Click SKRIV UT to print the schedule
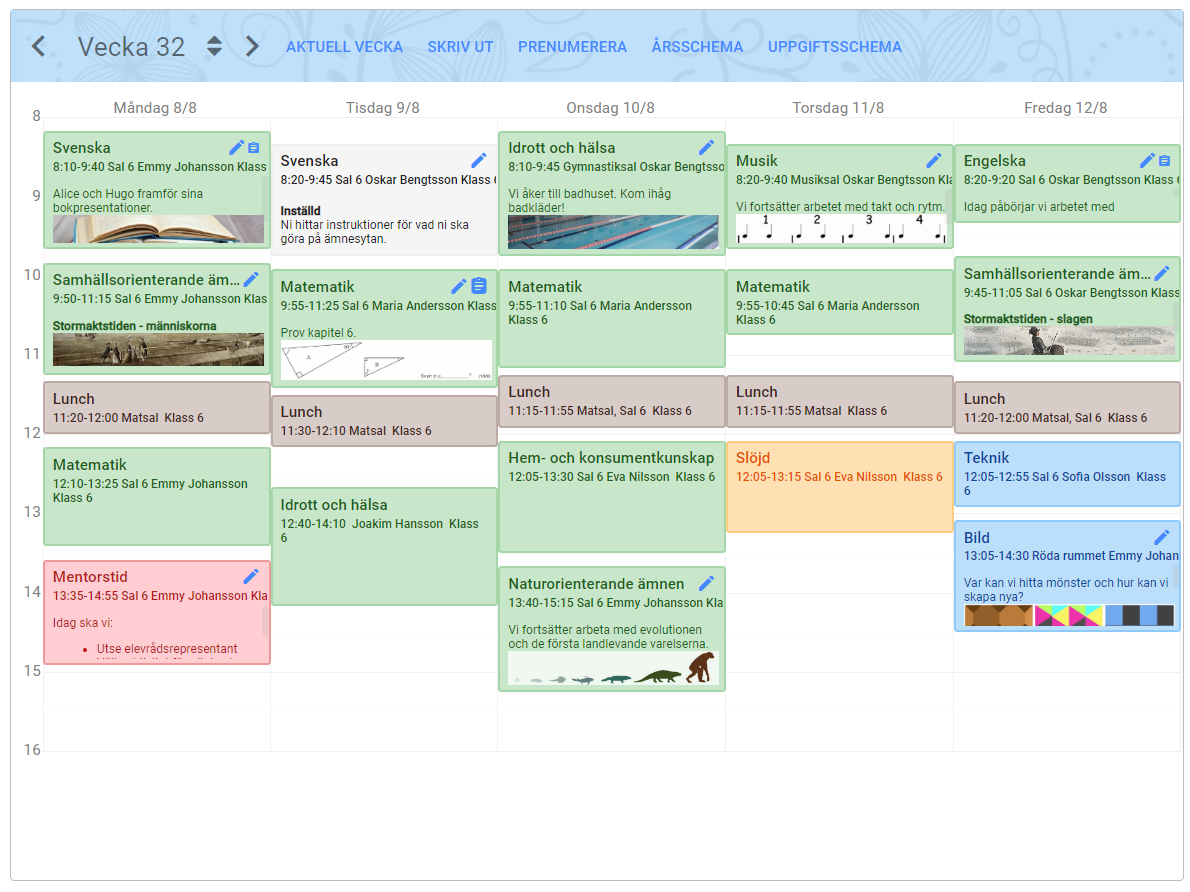This screenshot has width=1190, height=892. pyautogui.click(x=460, y=47)
